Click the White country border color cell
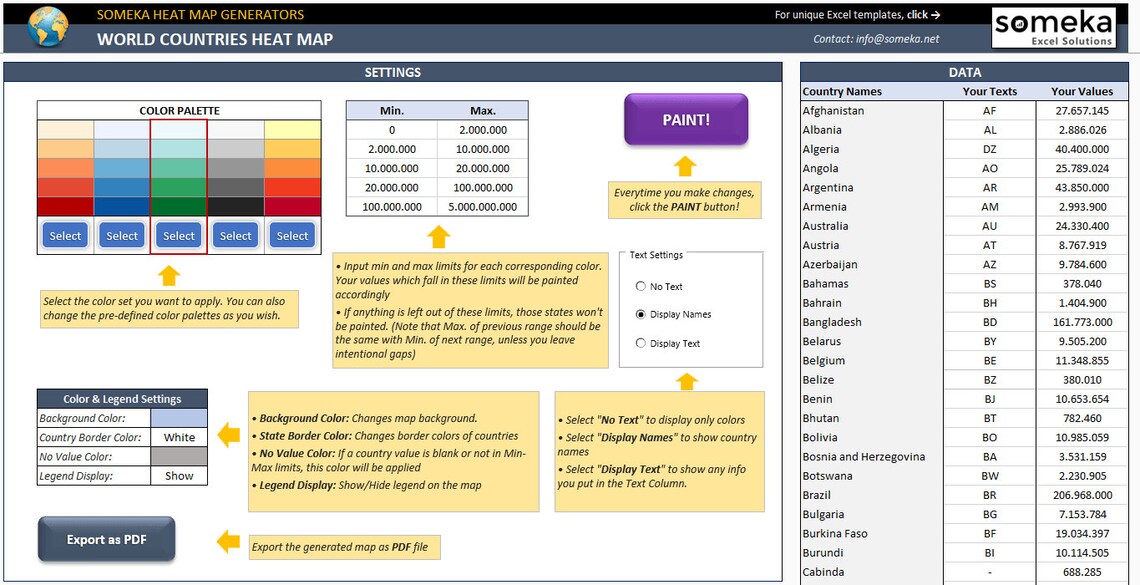The image size is (1140, 585). (x=179, y=437)
